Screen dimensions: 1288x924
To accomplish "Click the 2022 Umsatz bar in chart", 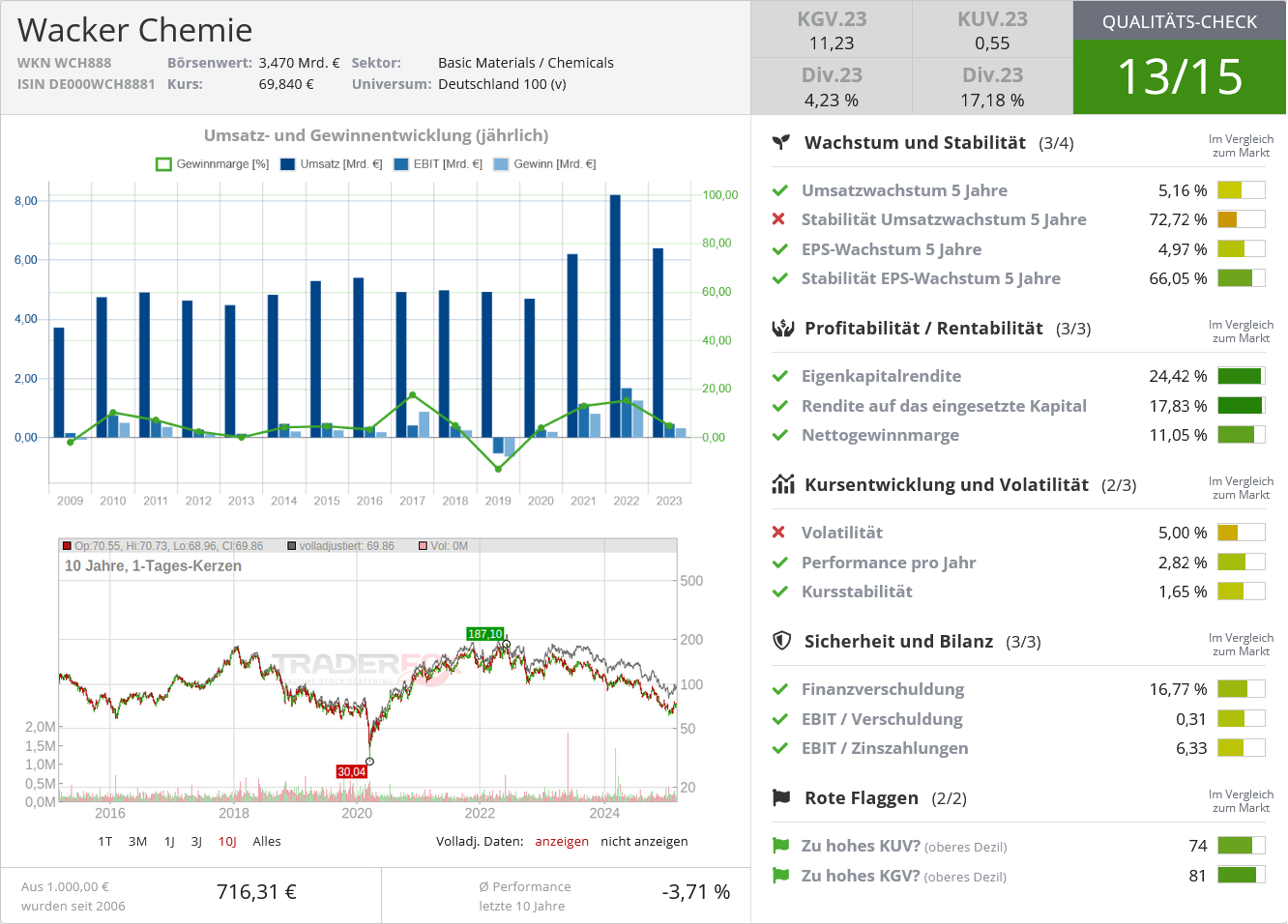I will [615, 316].
